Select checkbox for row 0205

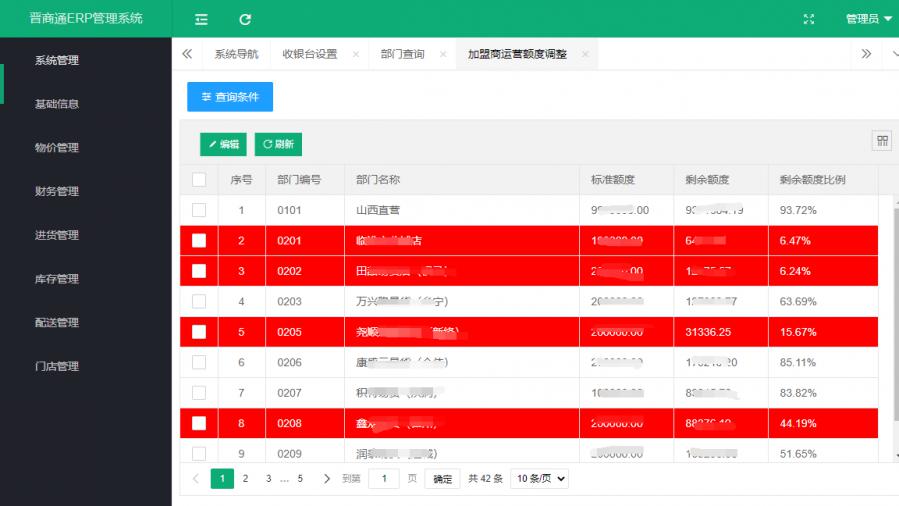coord(199,331)
